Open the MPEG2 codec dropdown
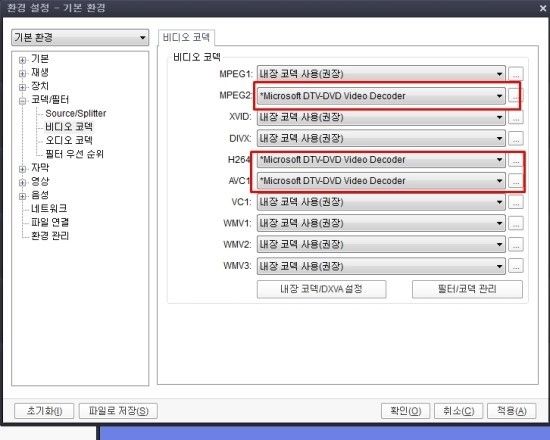Screen dimensions: 550x440 pyautogui.click(x=381, y=96)
